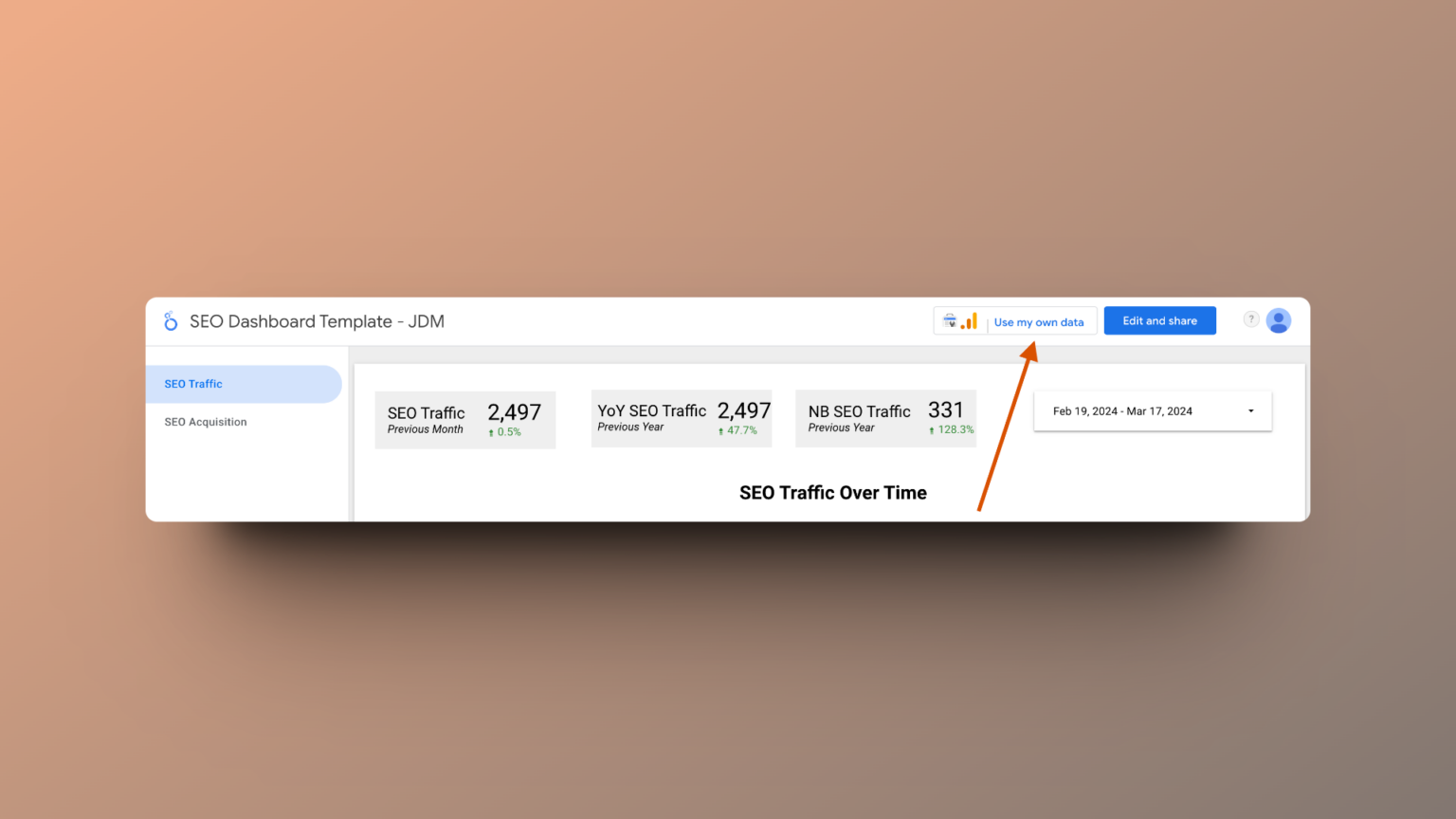Click the Google Search Console icon
Screen dimensions: 1456x819
click(x=951, y=320)
